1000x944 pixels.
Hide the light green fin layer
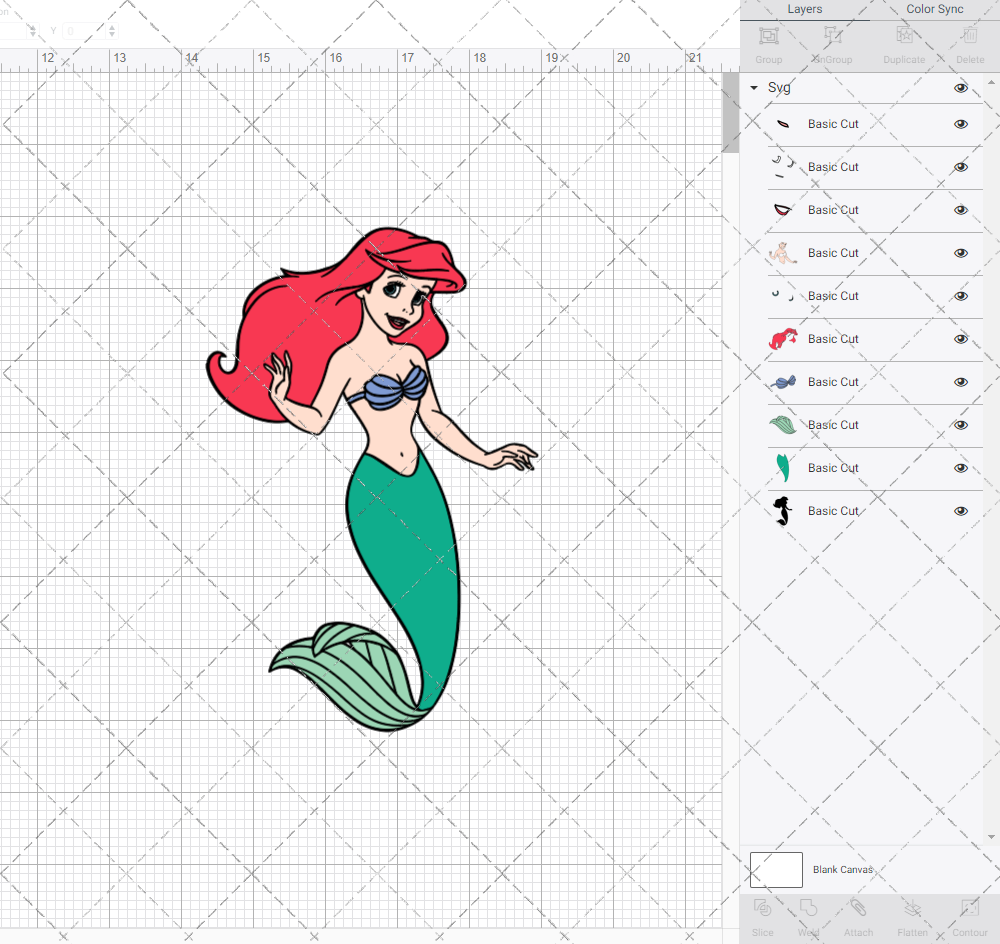click(x=960, y=425)
